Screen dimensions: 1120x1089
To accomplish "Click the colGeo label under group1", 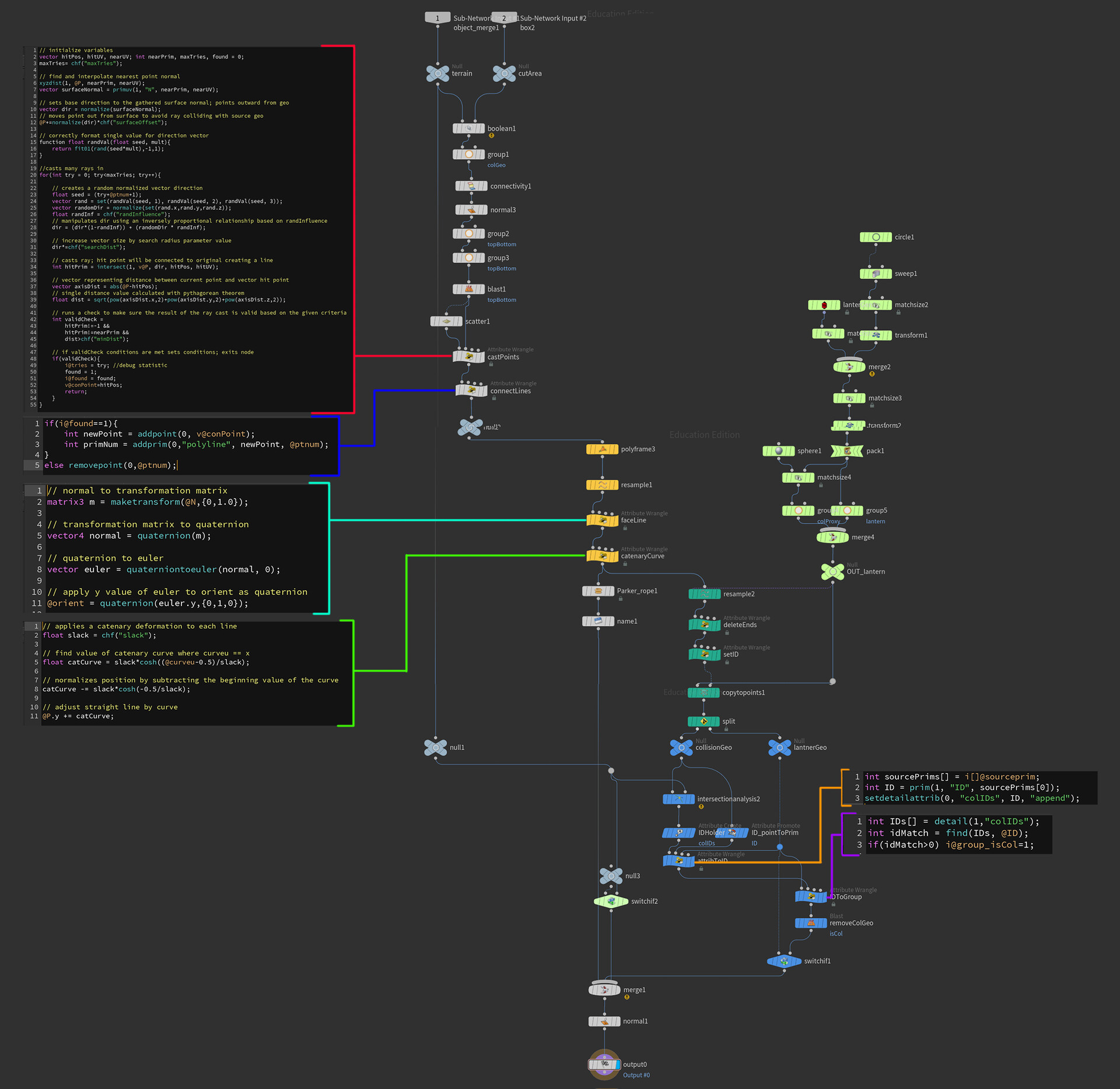I will 496,165.
